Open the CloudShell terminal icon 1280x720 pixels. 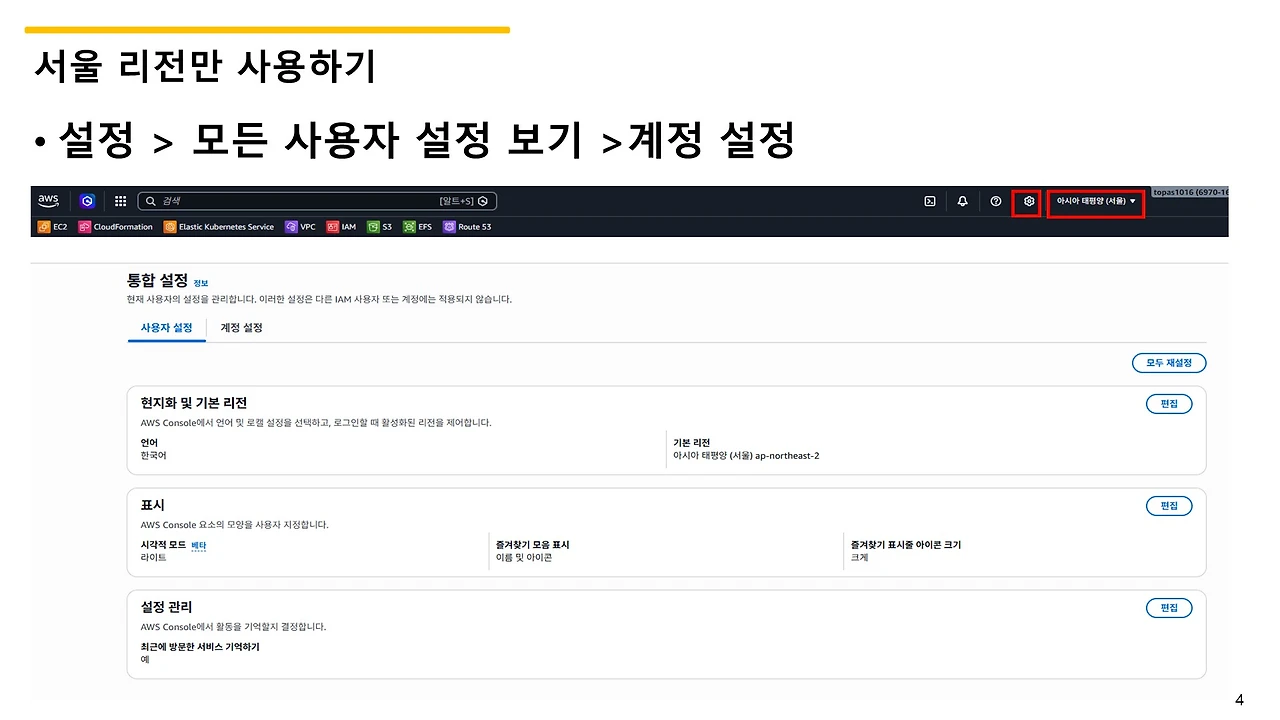930,201
